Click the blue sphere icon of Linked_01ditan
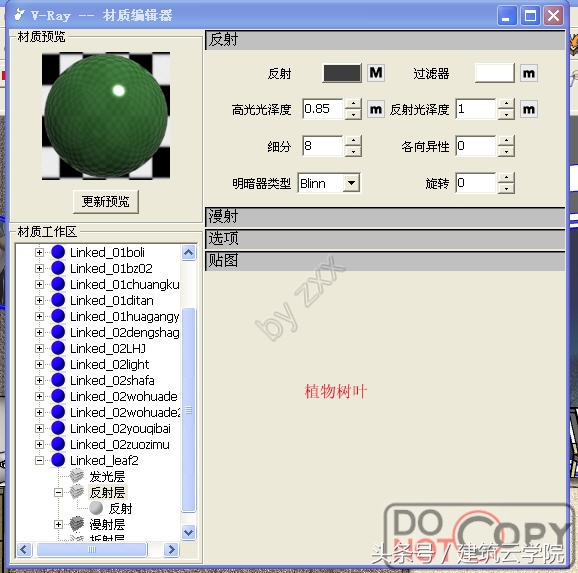The image size is (578, 573). (x=58, y=300)
